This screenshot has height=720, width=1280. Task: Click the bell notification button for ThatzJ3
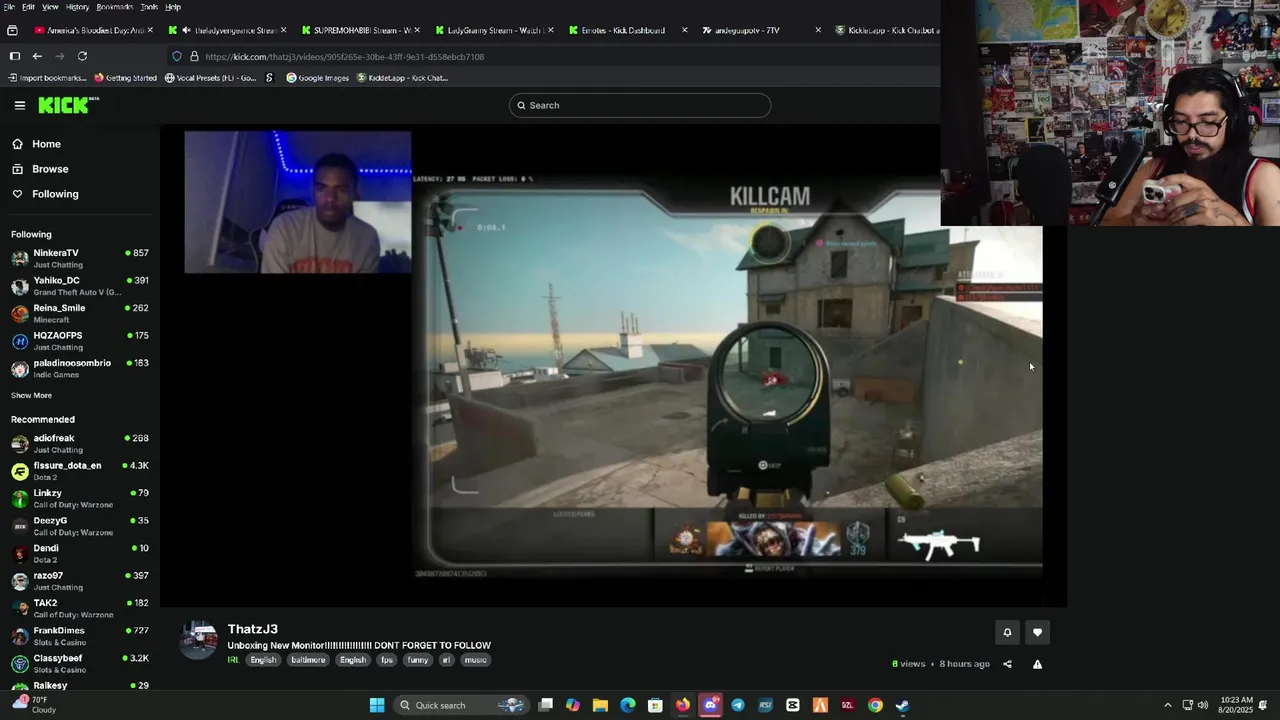pos(1007,632)
